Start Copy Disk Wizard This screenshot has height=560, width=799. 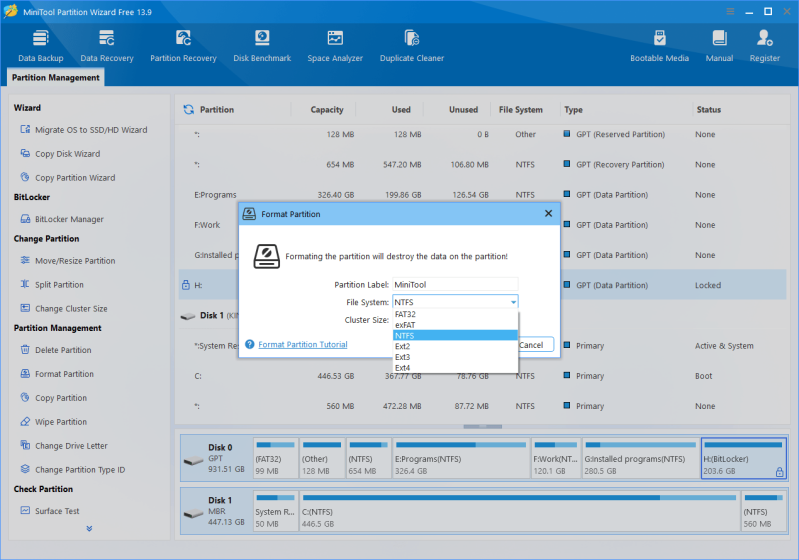[60, 154]
